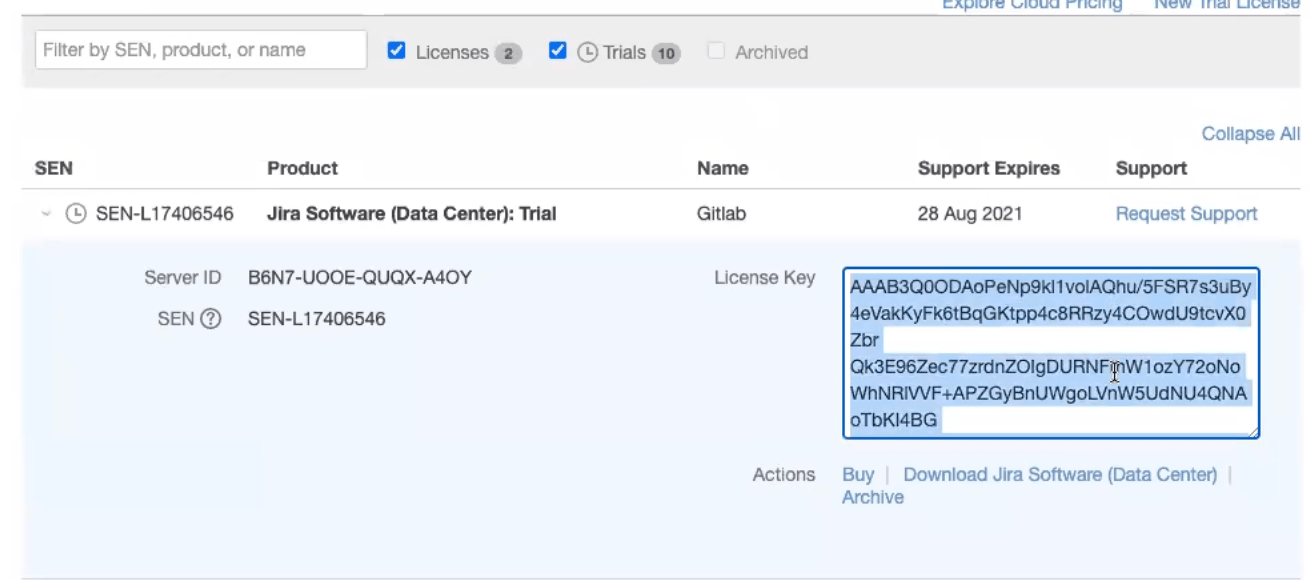Viewport: 1310px width, 580px height.
Task: Archive the Jira Software trial license
Action: [872, 496]
